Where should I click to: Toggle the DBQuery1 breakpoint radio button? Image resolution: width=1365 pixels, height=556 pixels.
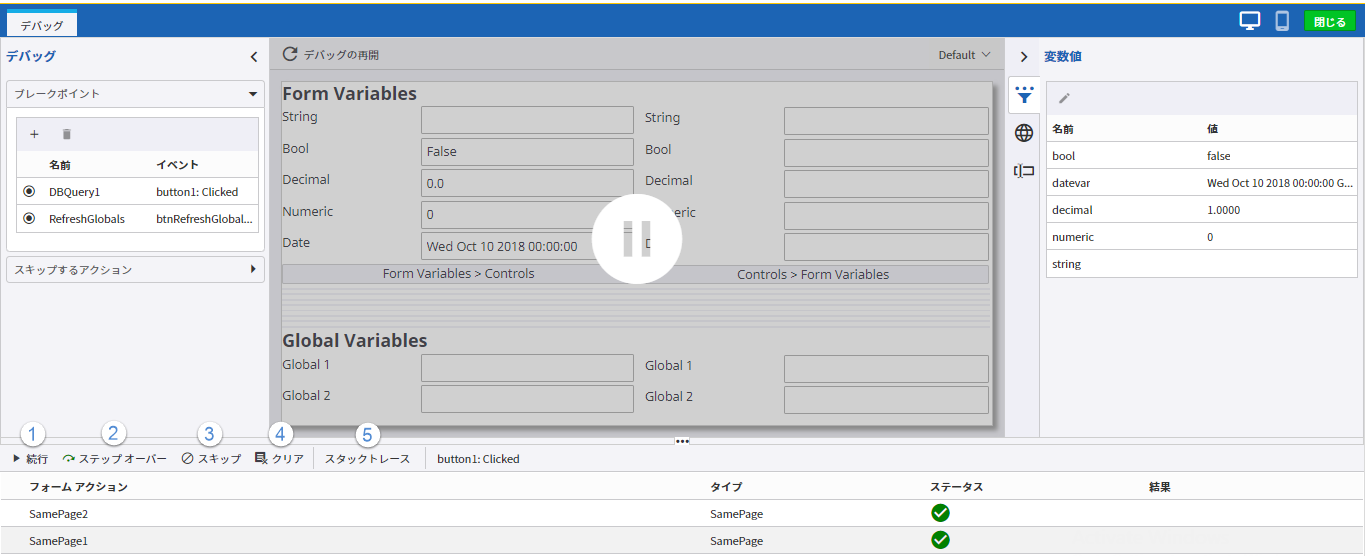click(x=29, y=192)
